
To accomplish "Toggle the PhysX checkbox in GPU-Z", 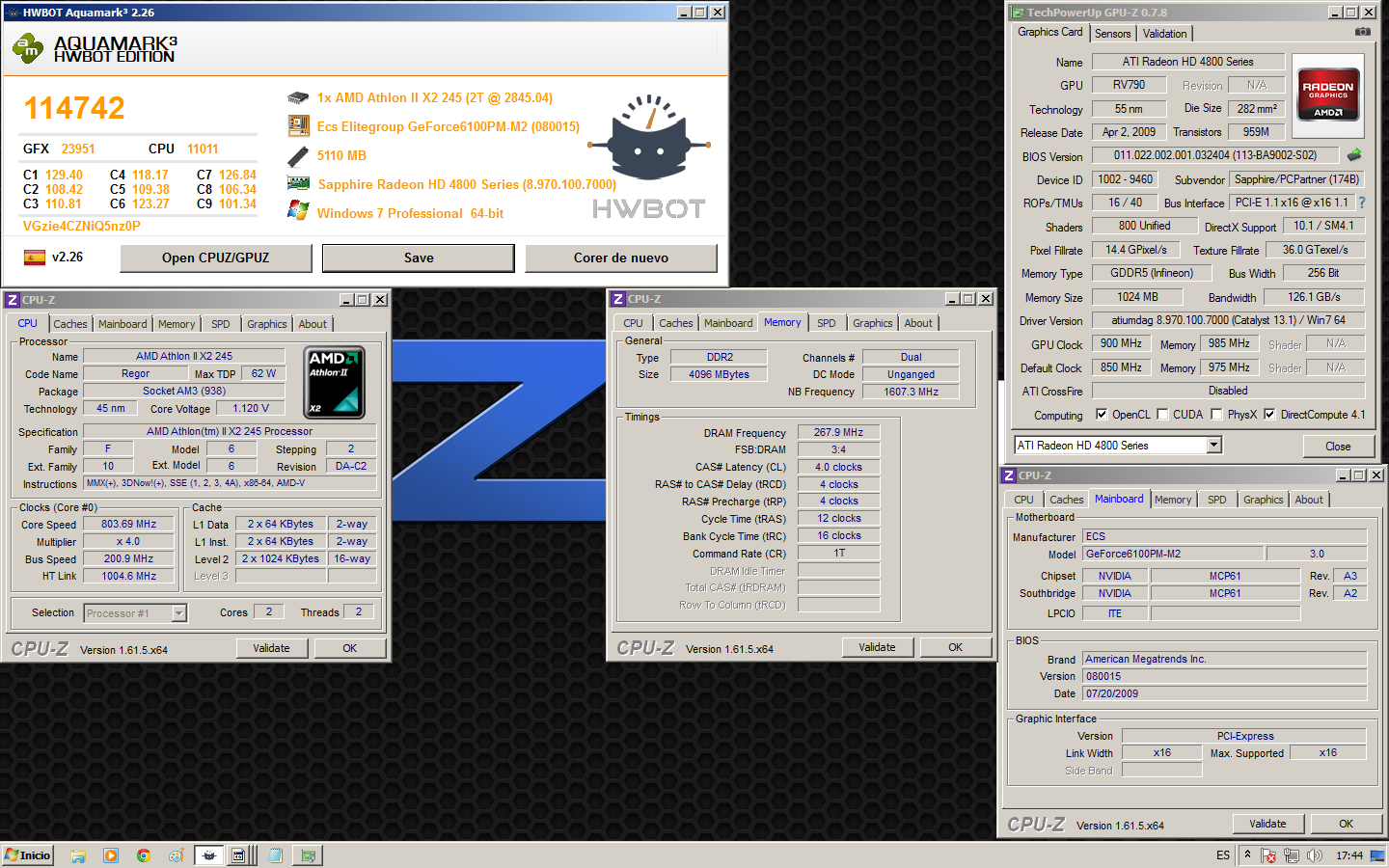I will click(x=1217, y=415).
